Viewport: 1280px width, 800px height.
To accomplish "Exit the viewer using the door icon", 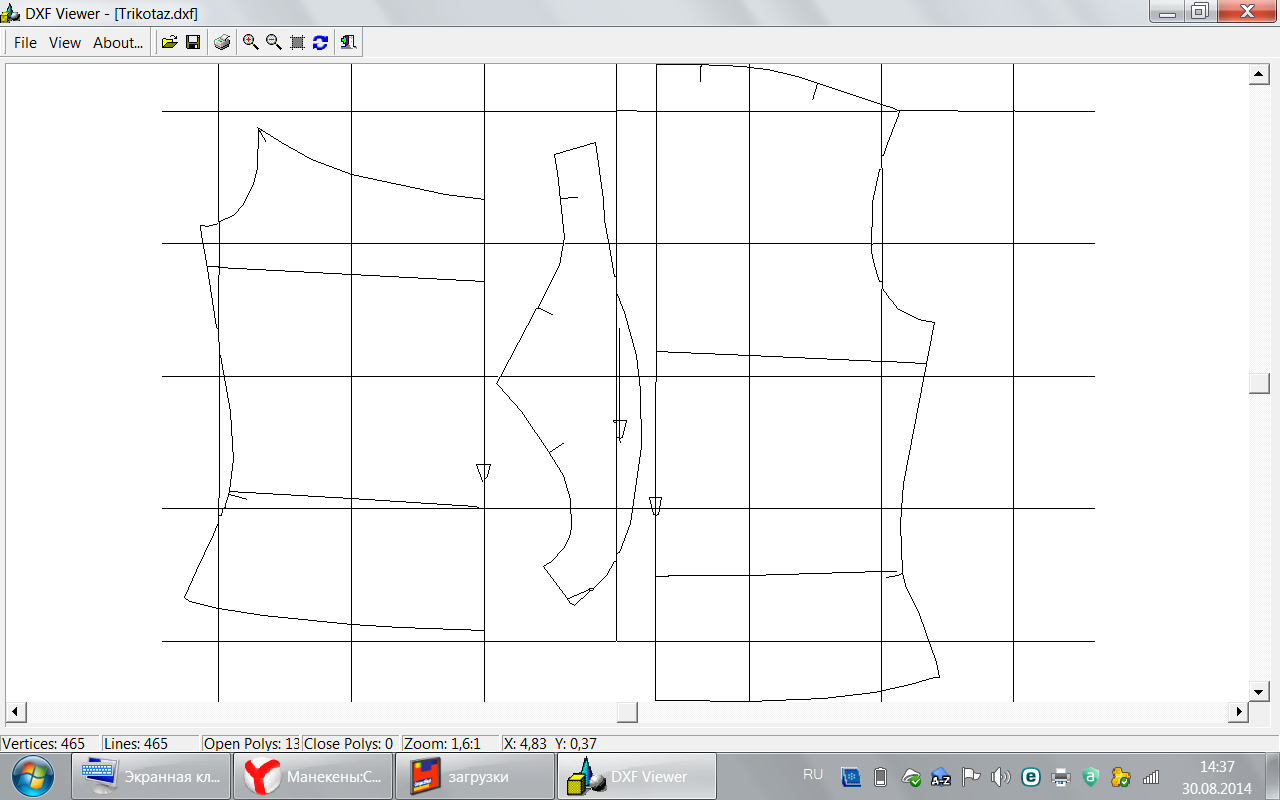I will coord(348,42).
